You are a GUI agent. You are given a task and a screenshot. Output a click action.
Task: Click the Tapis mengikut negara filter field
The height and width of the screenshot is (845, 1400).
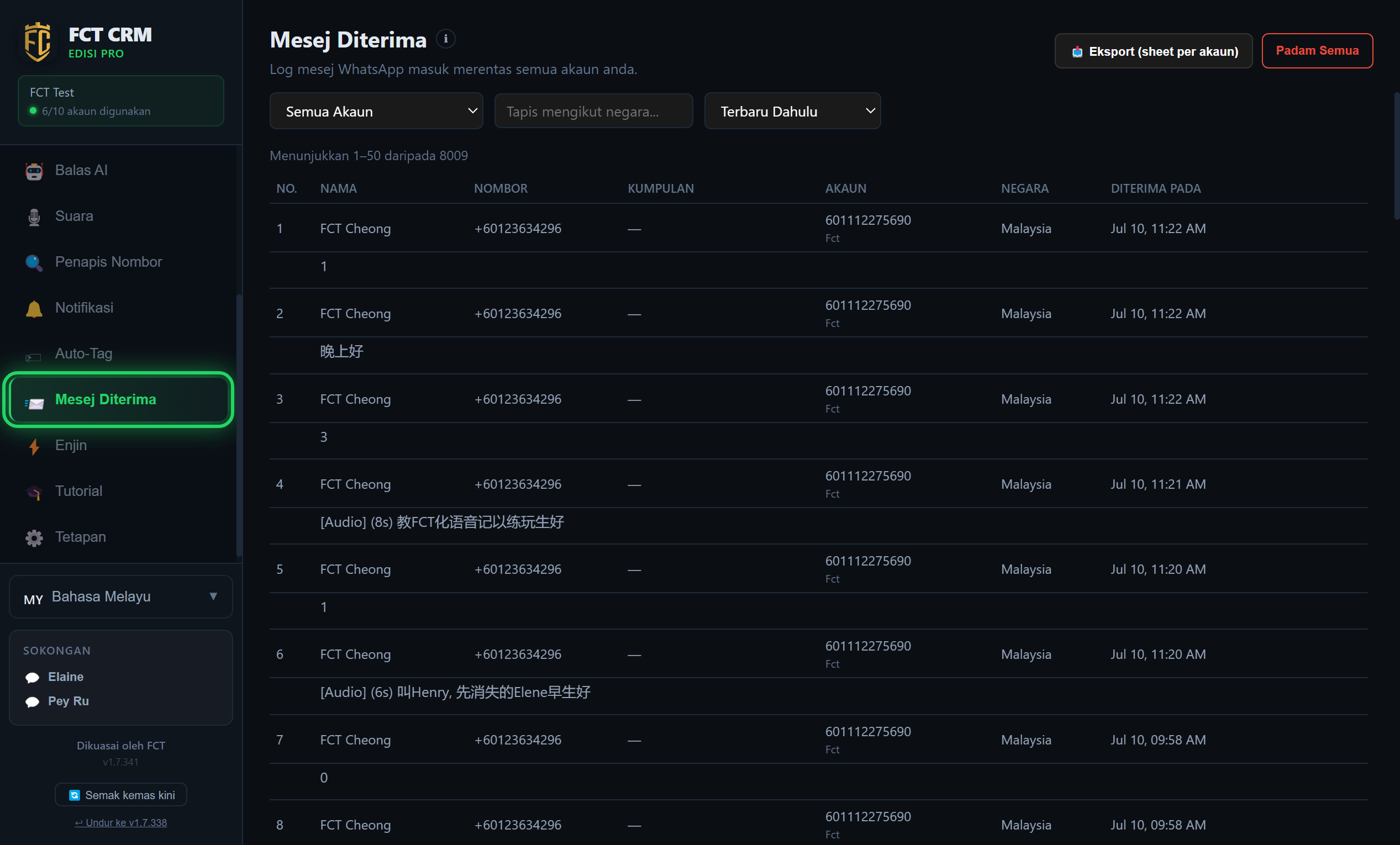[x=593, y=112]
